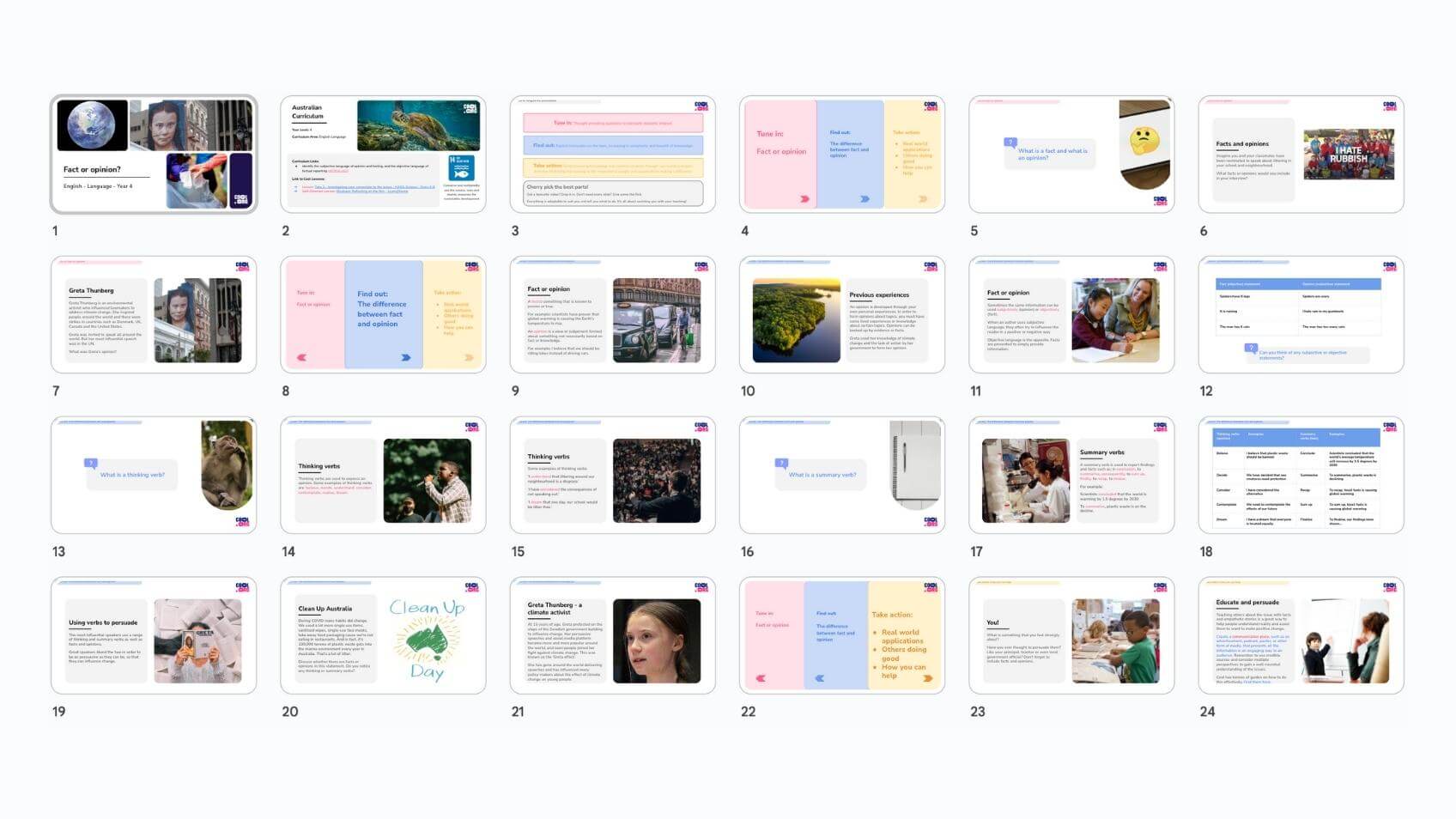Screen dimensions: 1456x819
Task: Open slide 19, Using verbs to persuade
Action: pyautogui.click(x=154, y=636)
